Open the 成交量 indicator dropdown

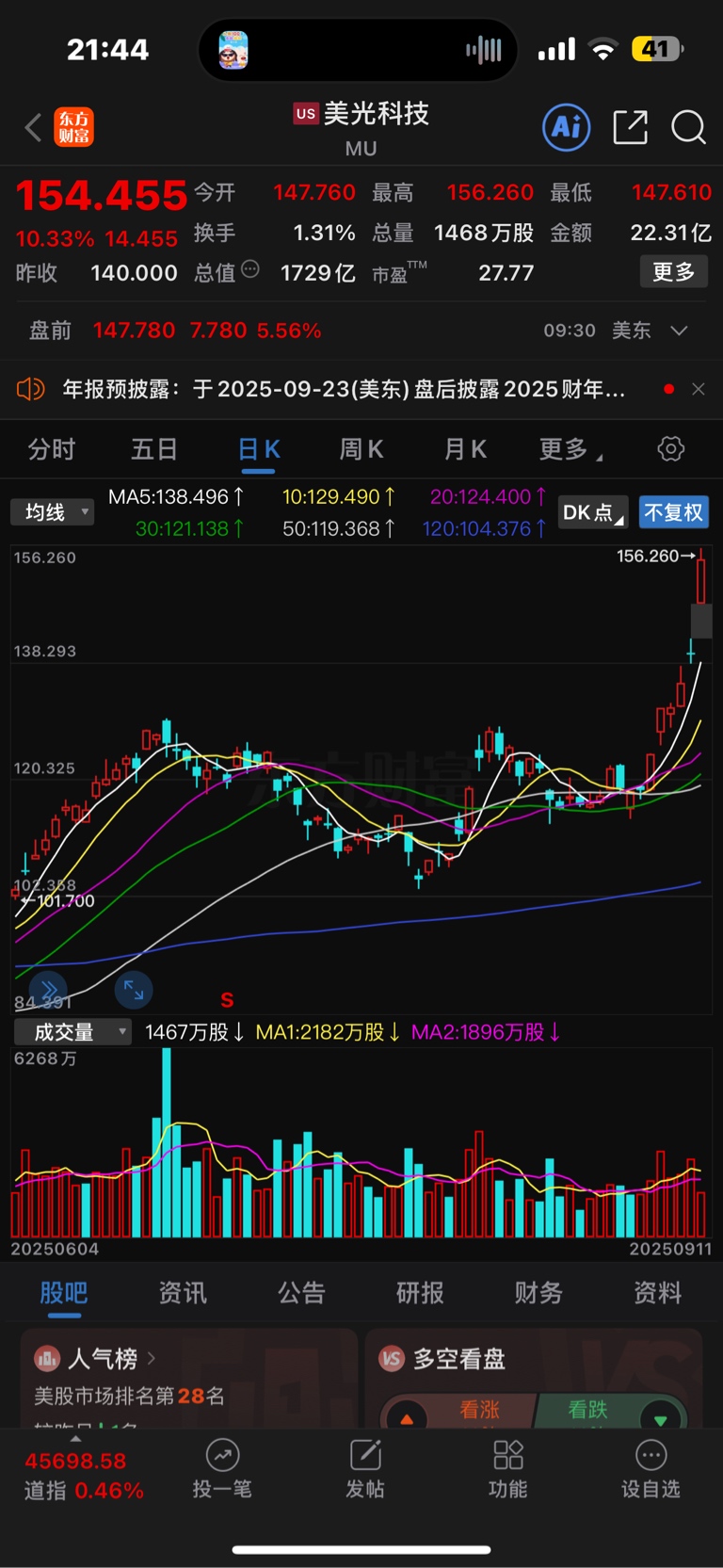tap(72, 1032)
